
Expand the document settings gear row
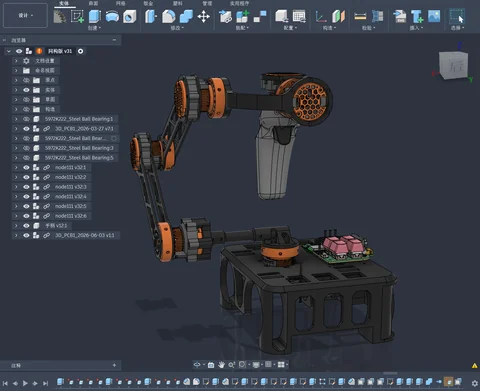click(x=16, y=61)
